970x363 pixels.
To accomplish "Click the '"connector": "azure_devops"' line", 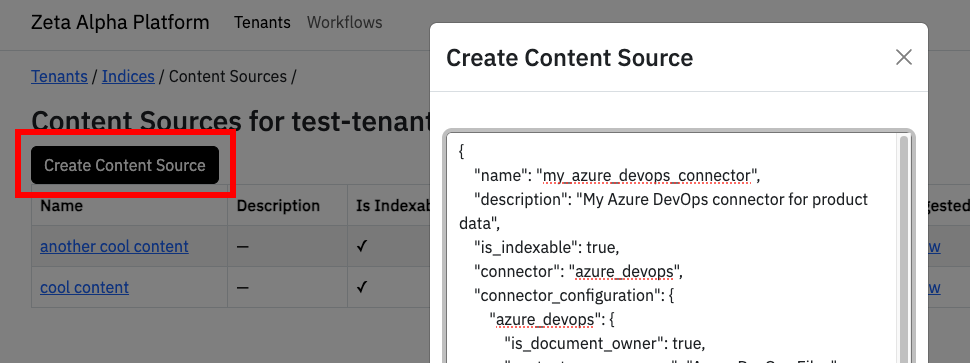I will 578,271.
